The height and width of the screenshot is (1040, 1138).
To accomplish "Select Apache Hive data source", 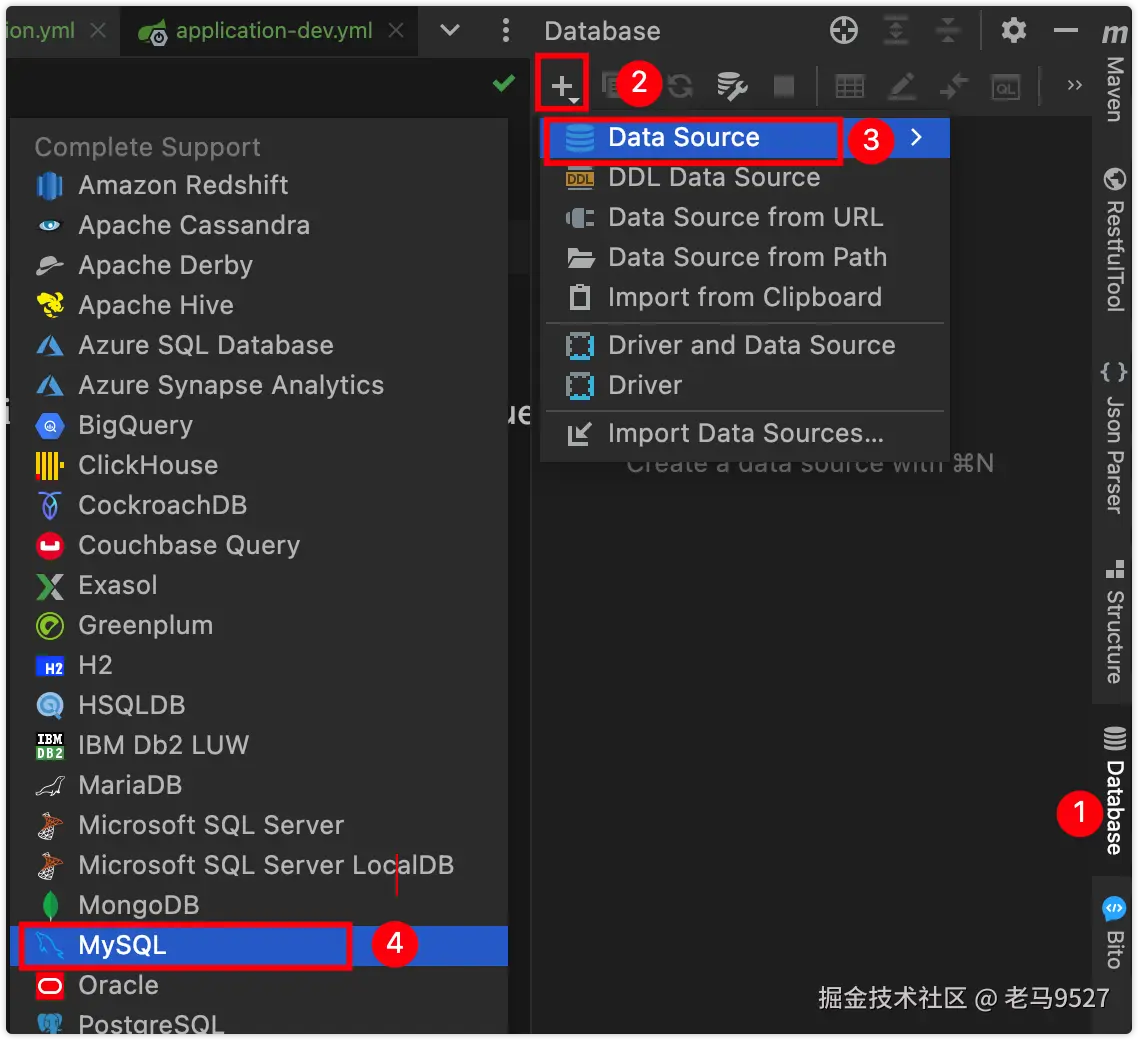I will tap(259, 306).
